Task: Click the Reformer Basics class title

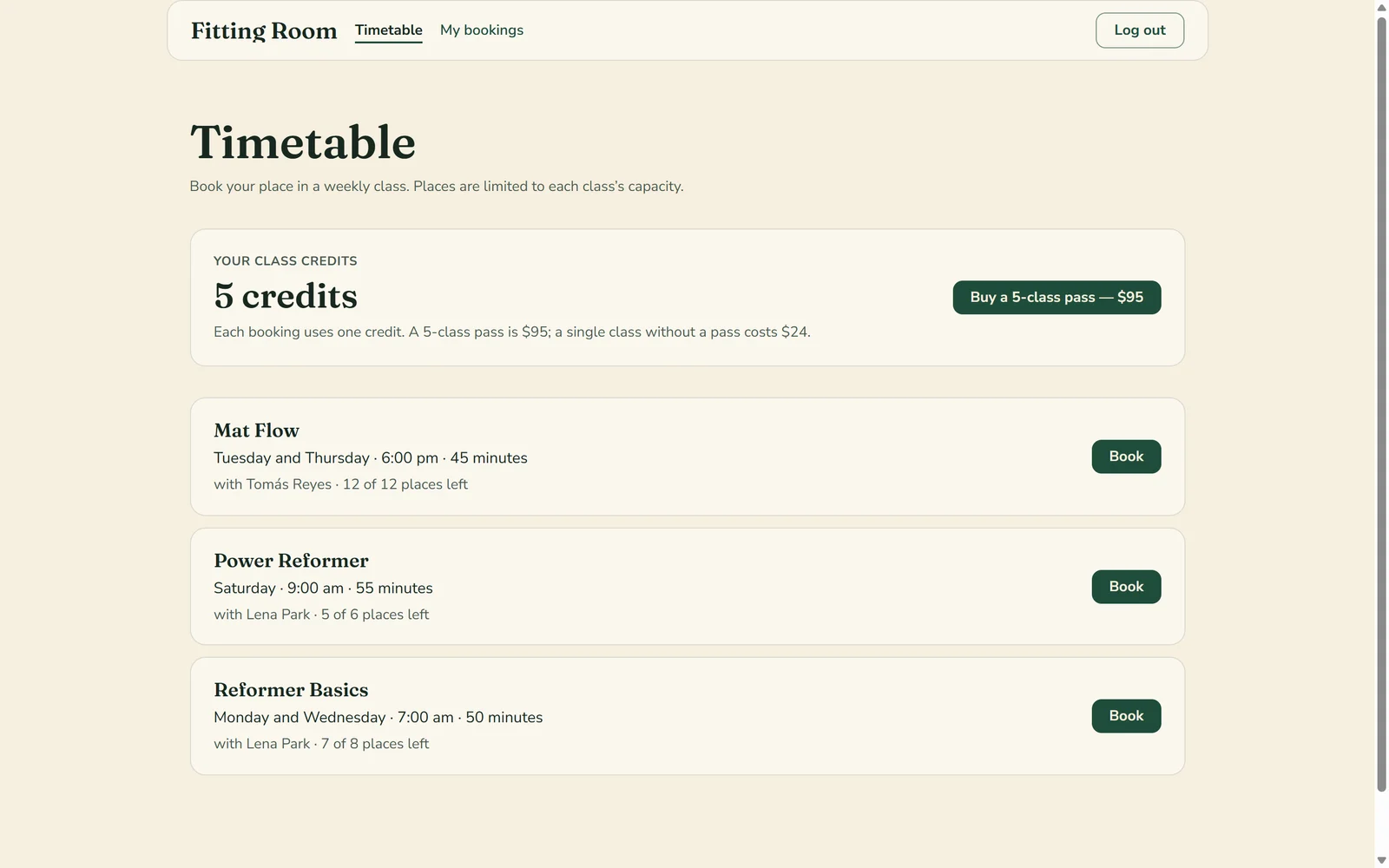Action: pos(291,690)
